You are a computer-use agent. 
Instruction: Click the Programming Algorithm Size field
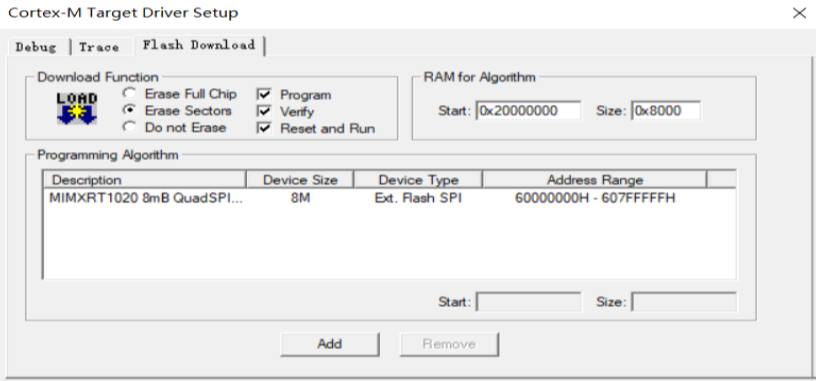click(x=684, y=302)
